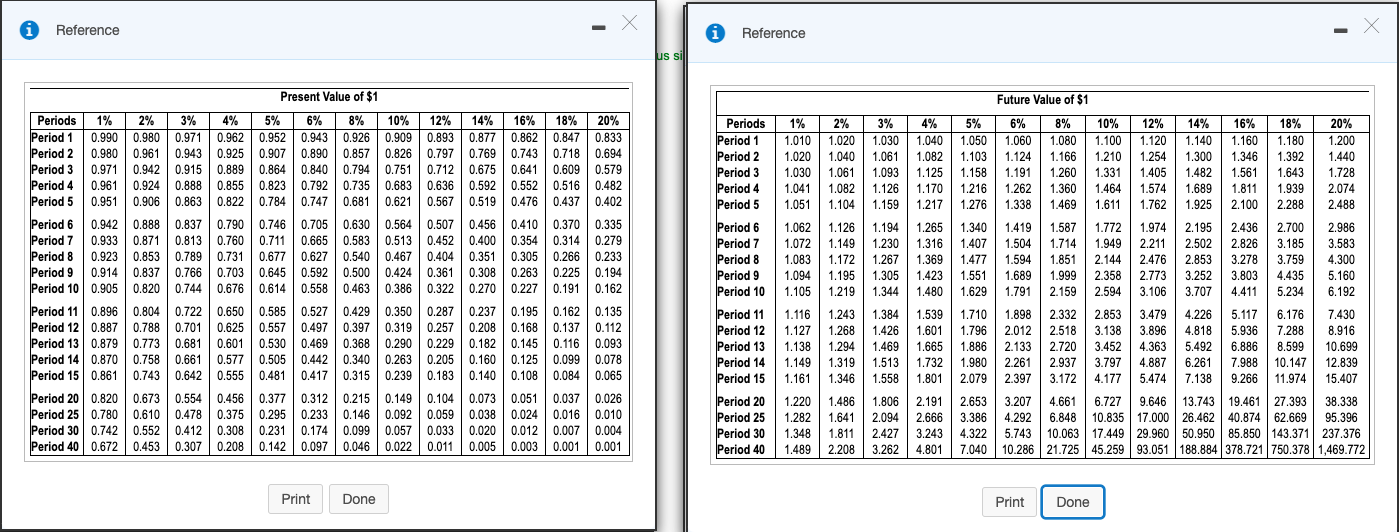Close the Present Value Reference window

[629, 23]
